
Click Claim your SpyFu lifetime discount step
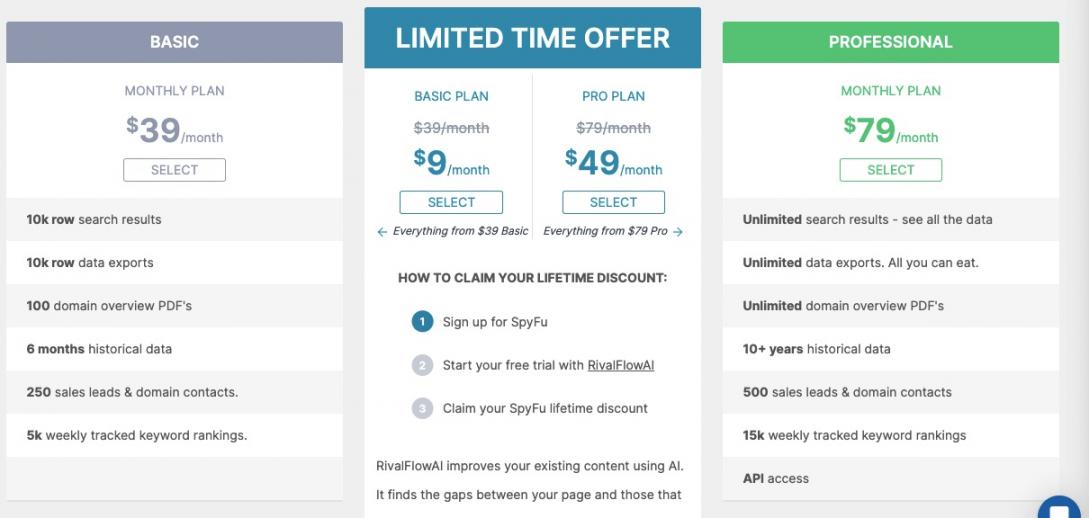coord(545,408)
